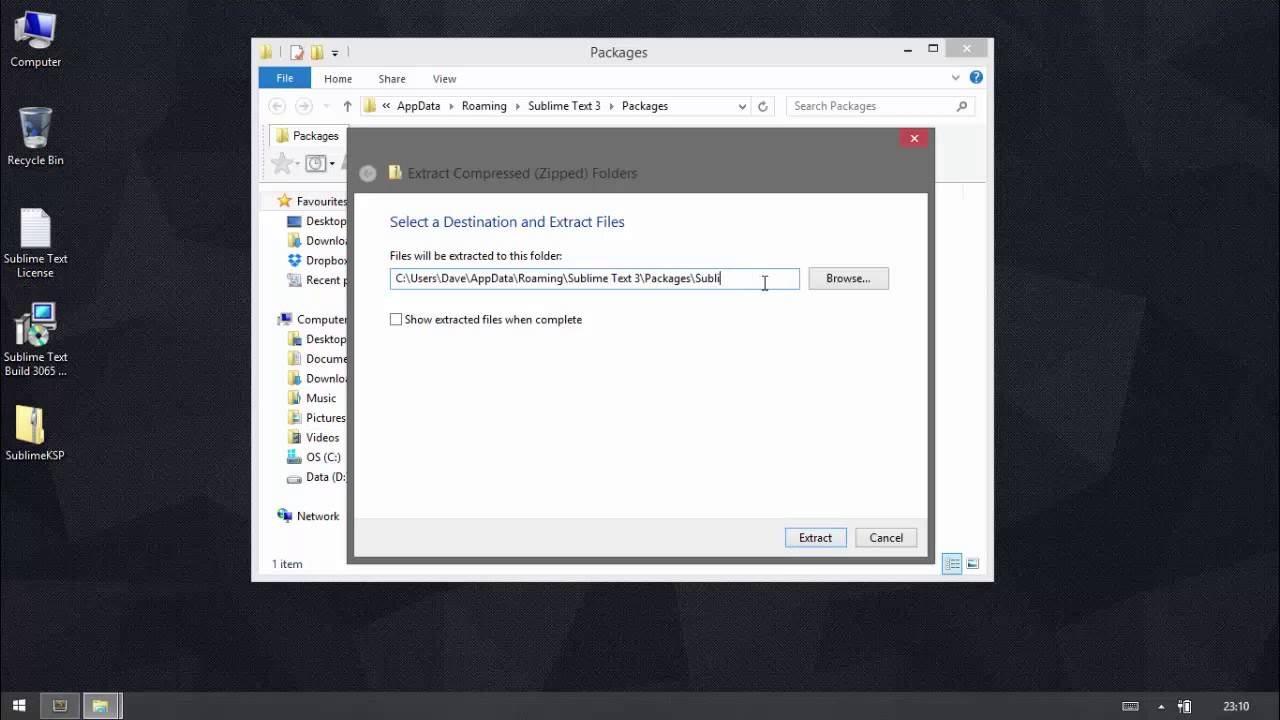Click the Back arrow in Packages window
Image resolution: width=1280 pixels, height=720 pixels.
[x=277, y=106]
